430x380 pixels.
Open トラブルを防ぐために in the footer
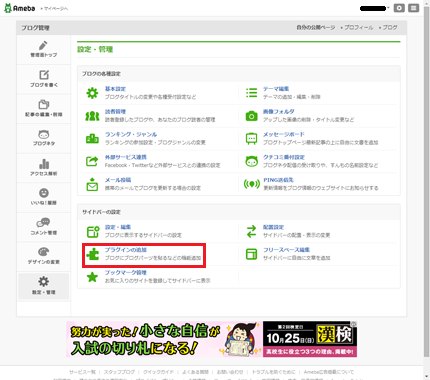pos(274,372)
